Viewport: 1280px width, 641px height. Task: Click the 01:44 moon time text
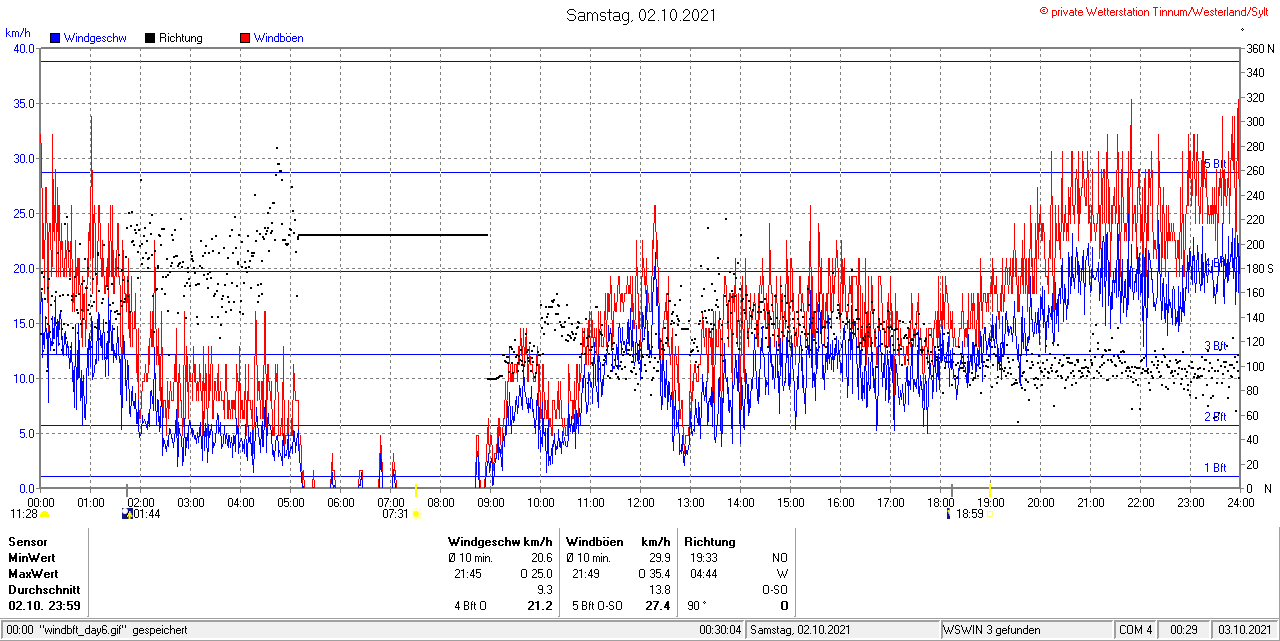point(147,514)
